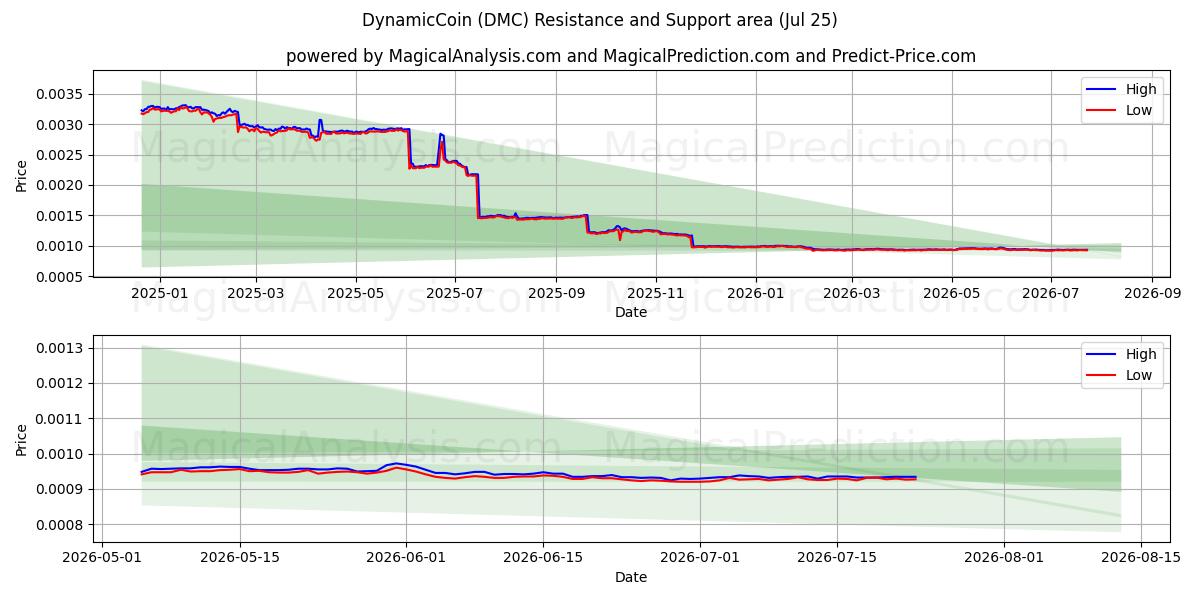The width and height of the screenshot is (1200, 600).
Task: Click the 2026-05-15 date tick label
Action: tap(240, 558)
